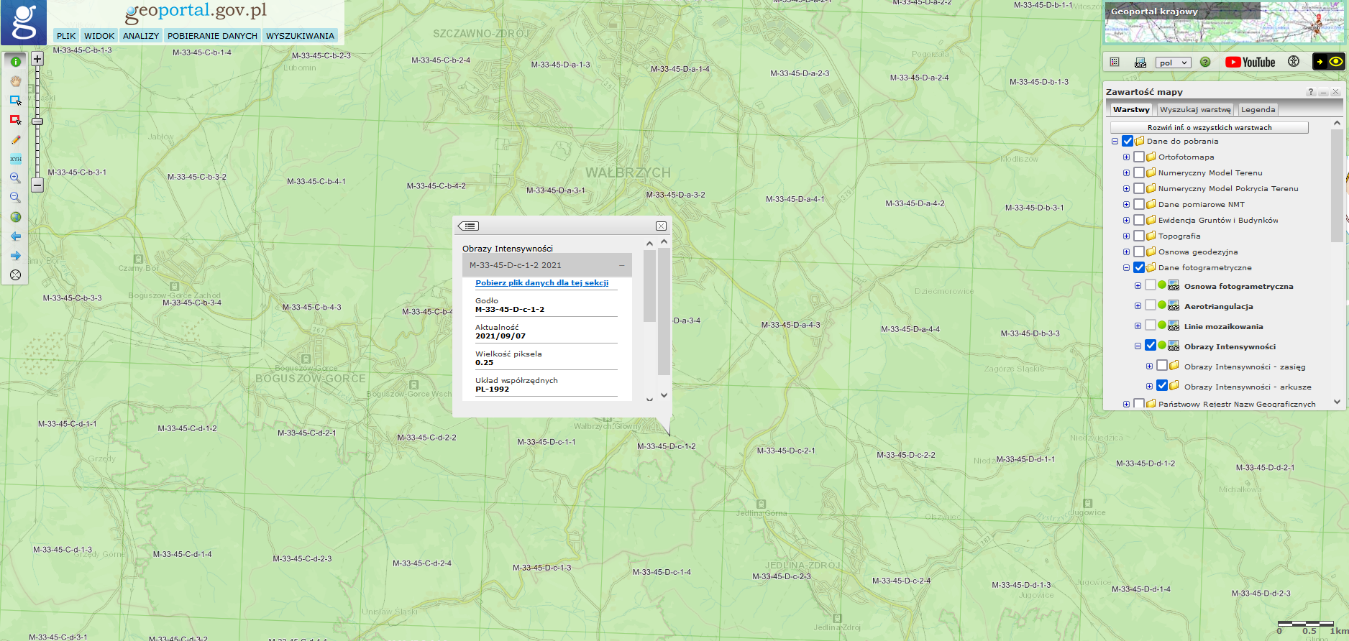Open the YouTube channel icon
The image size is (1349, 641).
[1250, 62]
